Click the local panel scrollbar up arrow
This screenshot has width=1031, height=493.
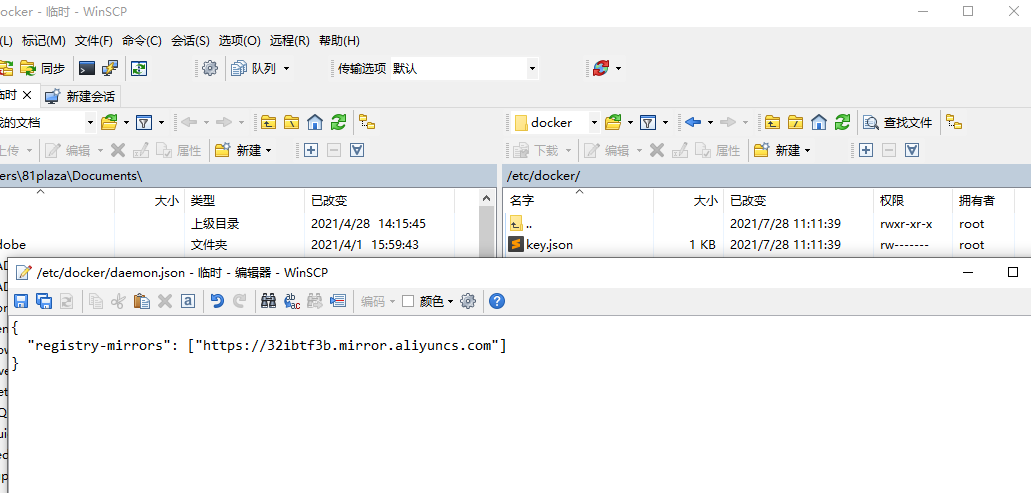click(487, 198)
